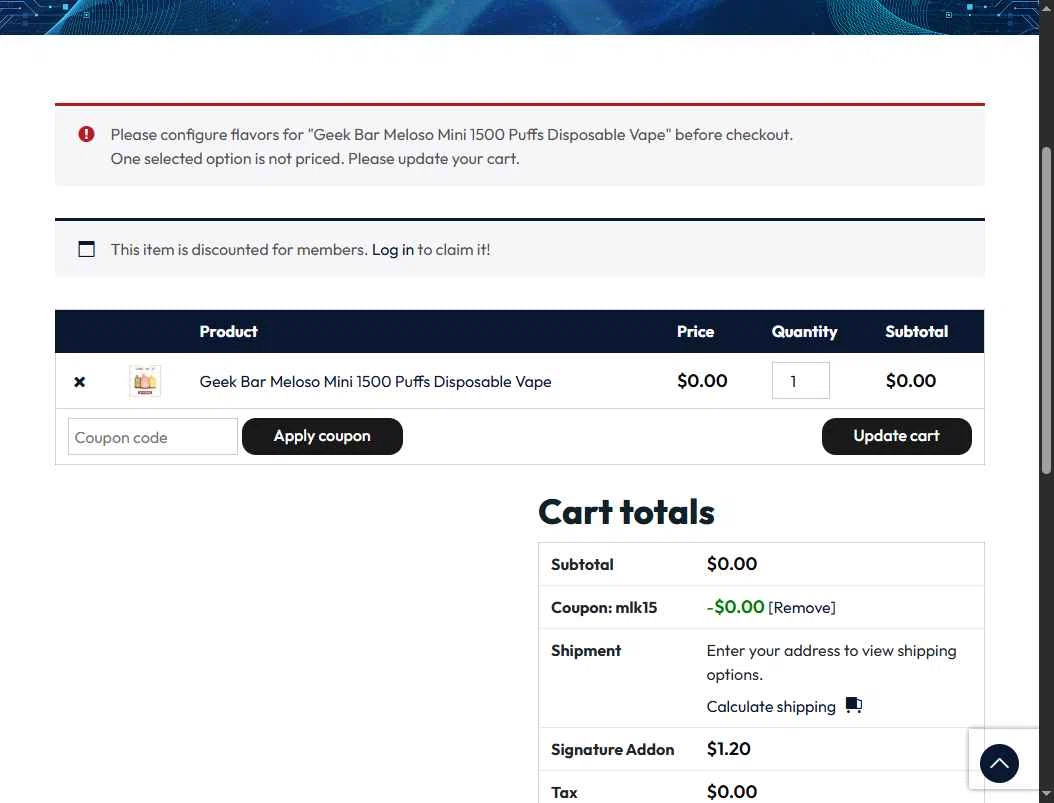Click the Subtotal column header
Image resolution: width=1054 pixels, height=803 pixels.
[x=916, y=331]
